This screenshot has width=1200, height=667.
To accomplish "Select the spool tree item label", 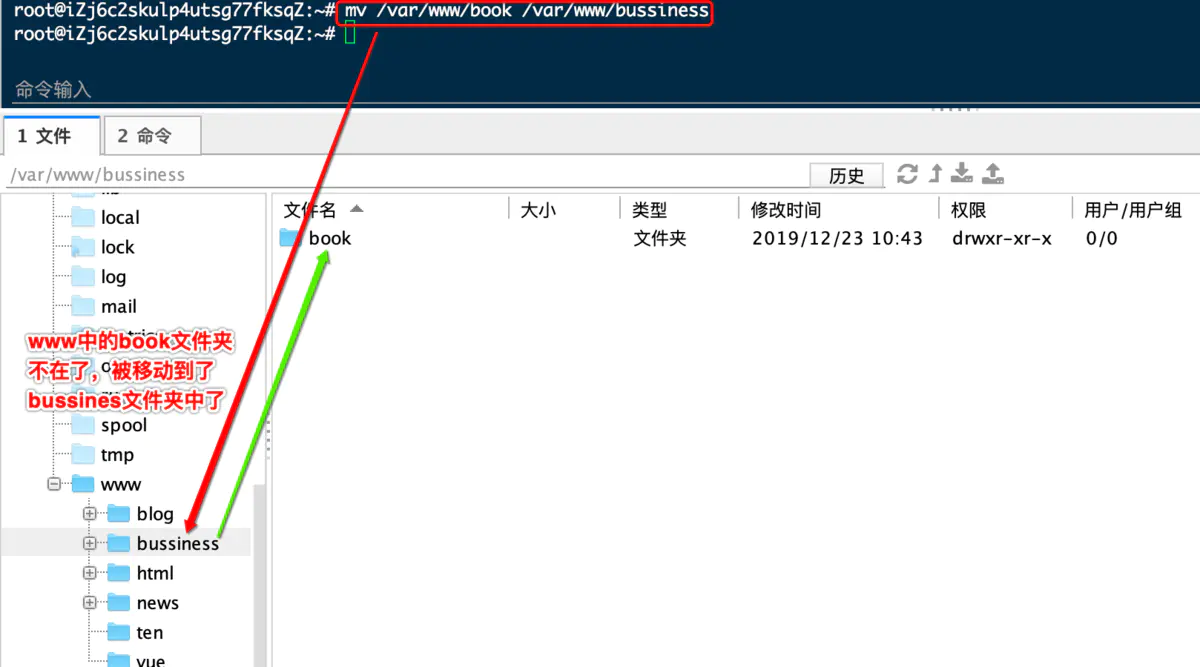I will tap(124, 425).
